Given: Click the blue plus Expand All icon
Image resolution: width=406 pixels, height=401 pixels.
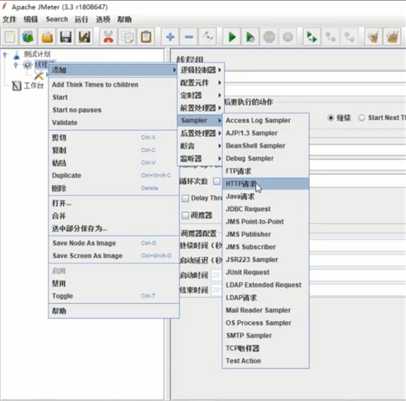Looking at the screenshot, I should point(170,37).
